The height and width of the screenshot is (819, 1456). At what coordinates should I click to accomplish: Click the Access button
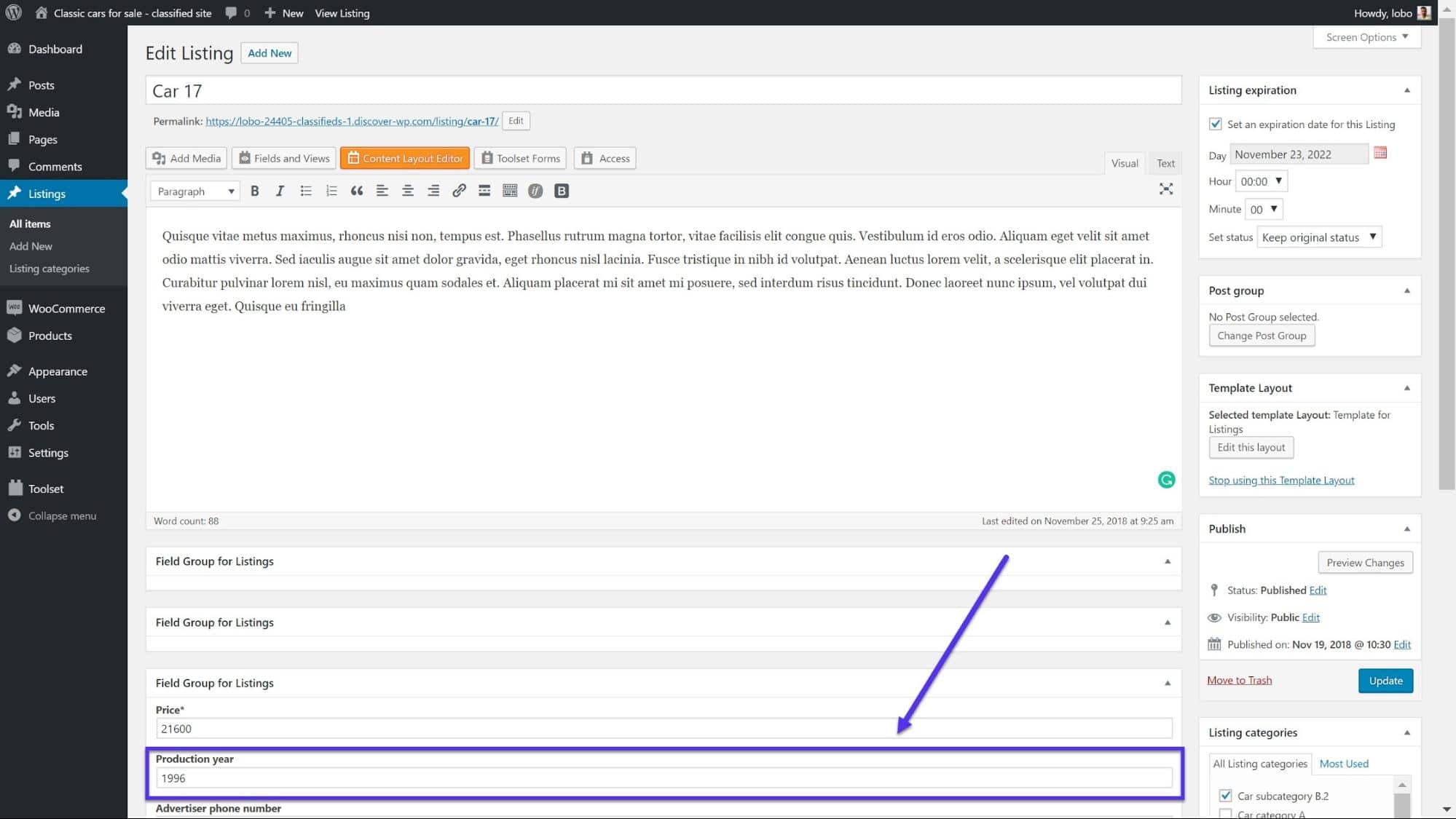coord(614,158)
